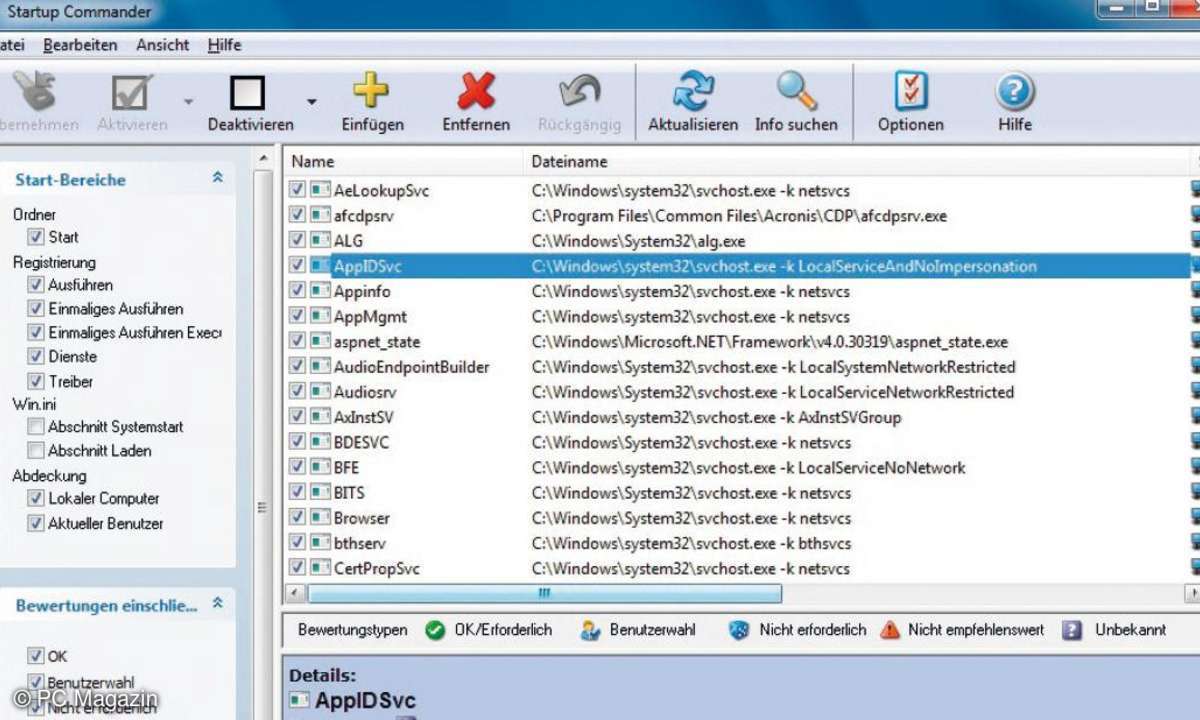Click the AppIDSvc heading under Details
The height and width of the screenshot is (720, 1200).
click(365, 700)
